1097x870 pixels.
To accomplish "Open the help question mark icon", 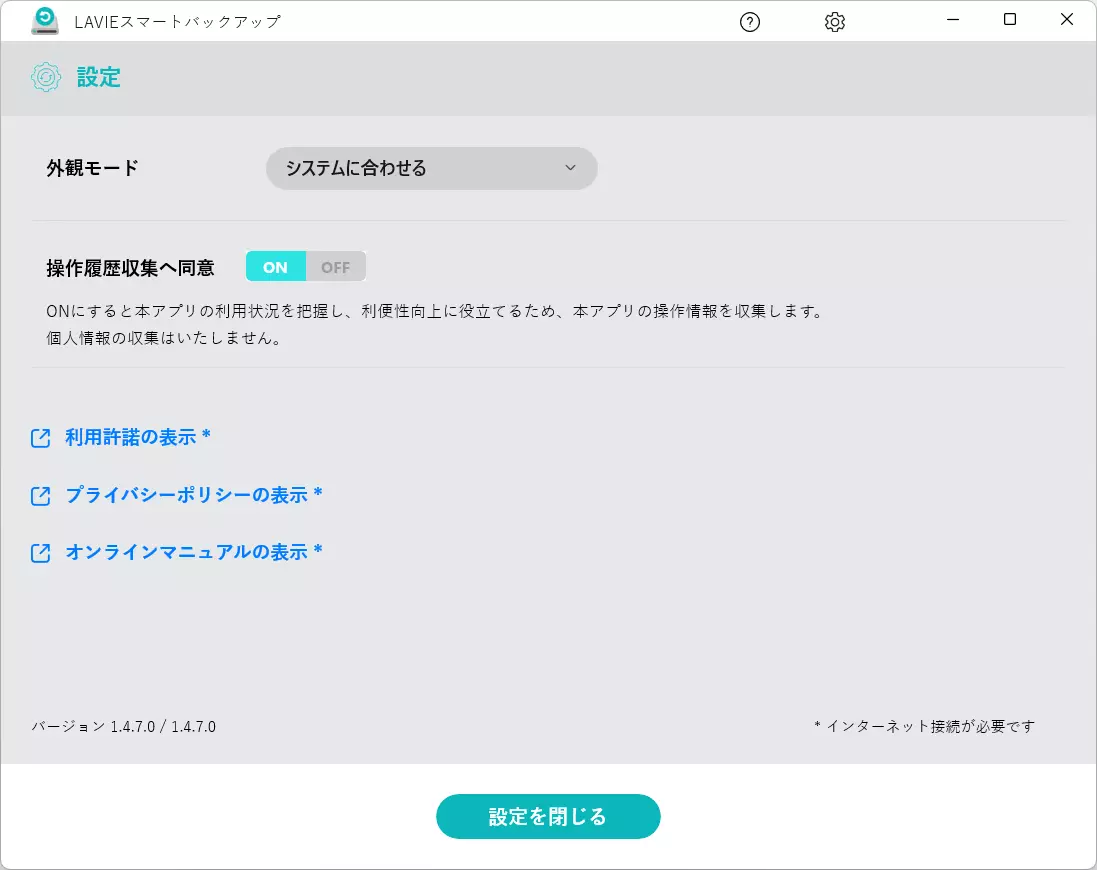I will point(749,22).
